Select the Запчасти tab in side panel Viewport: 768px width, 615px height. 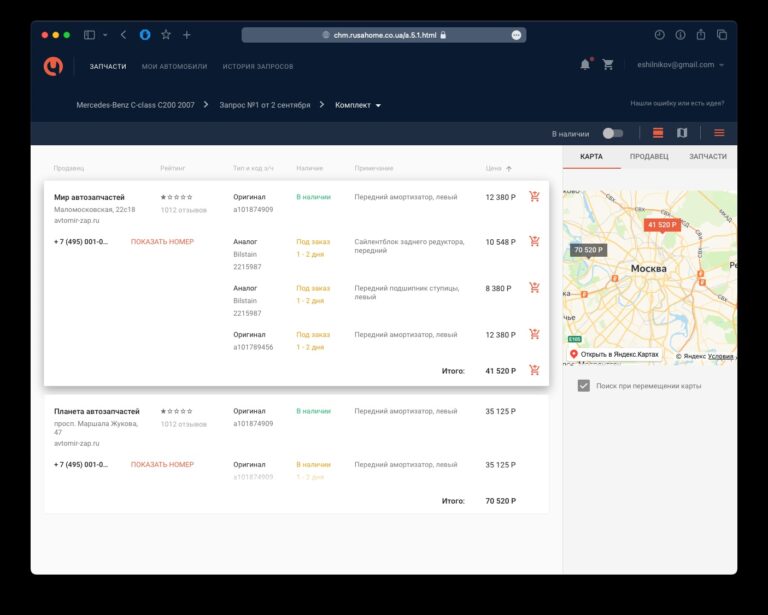(708, 157)
